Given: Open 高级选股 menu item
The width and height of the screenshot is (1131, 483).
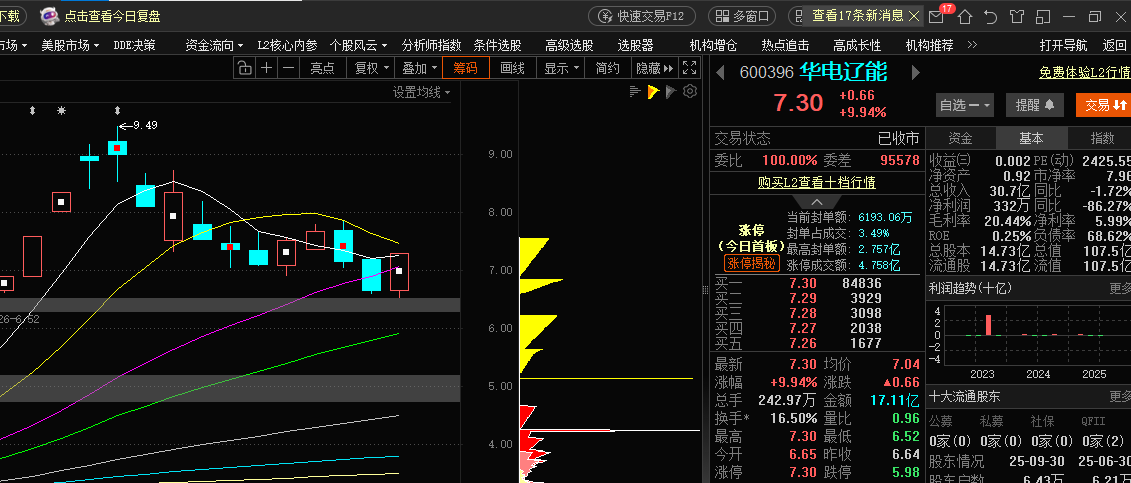Looking at the screenshot, I should (570, 45).
